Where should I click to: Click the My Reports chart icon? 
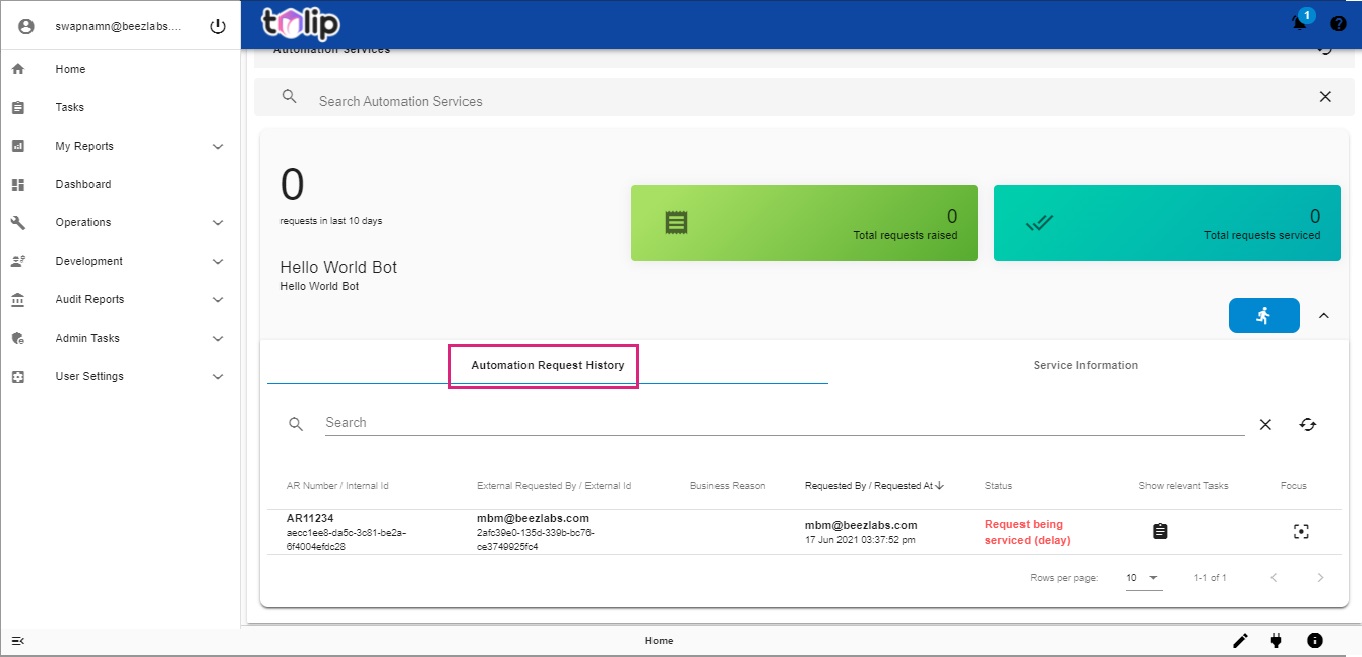click(17, 146)
